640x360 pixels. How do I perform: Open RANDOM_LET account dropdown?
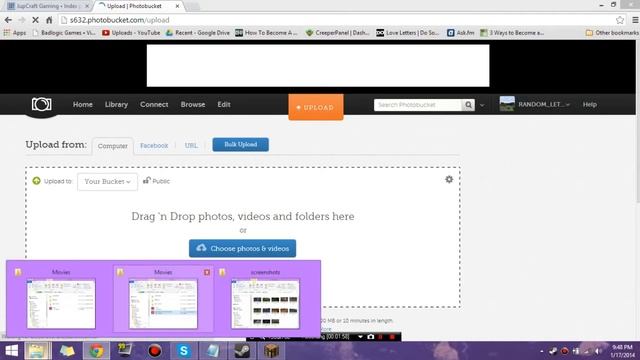pyautogui.click(x=544, y=104)
